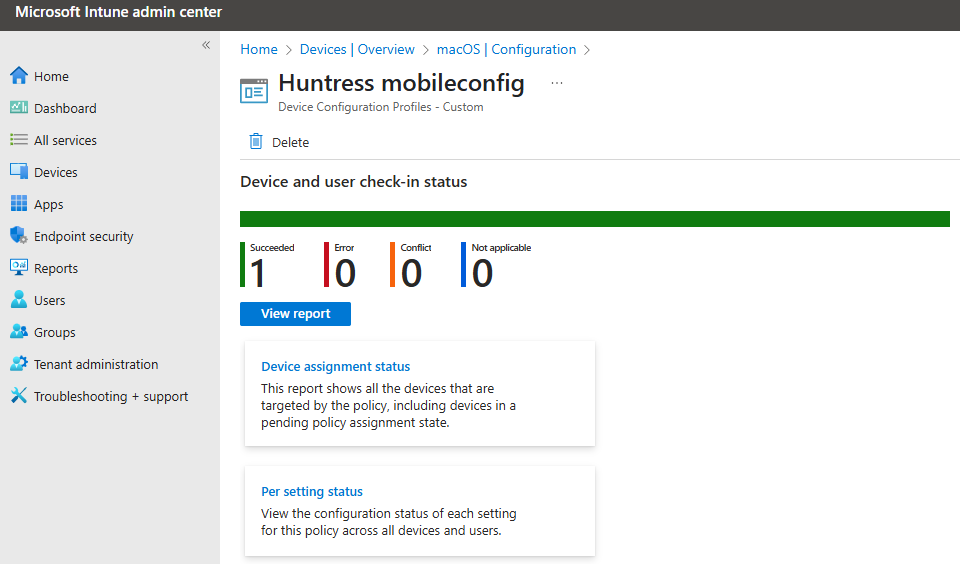Click the Home house icon in sidebar
Viewport: 960px width, 564px height.
tap(19, 75)
